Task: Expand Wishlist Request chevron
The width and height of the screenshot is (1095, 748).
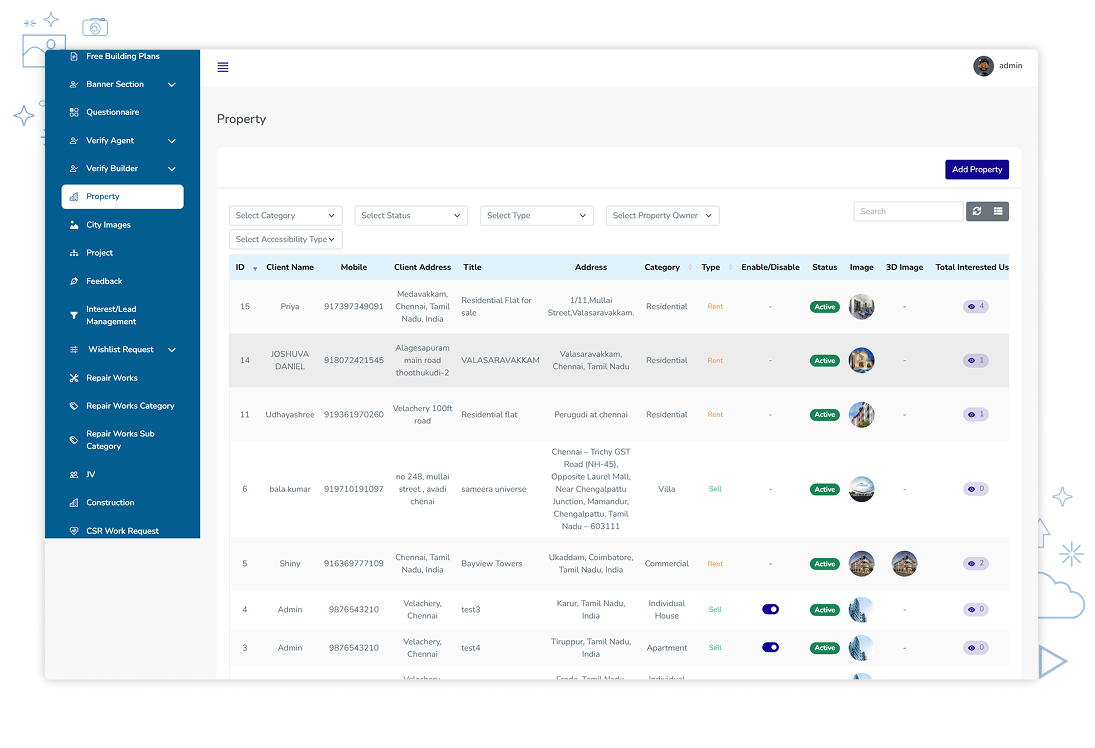Action: point(172,350)
